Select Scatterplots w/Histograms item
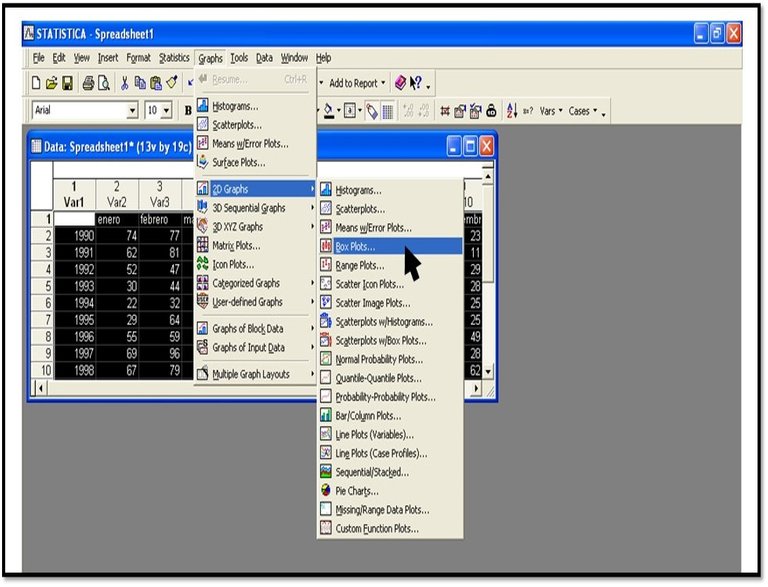Image resolution: width=768 pixels, height=587 pixels. 390,321
